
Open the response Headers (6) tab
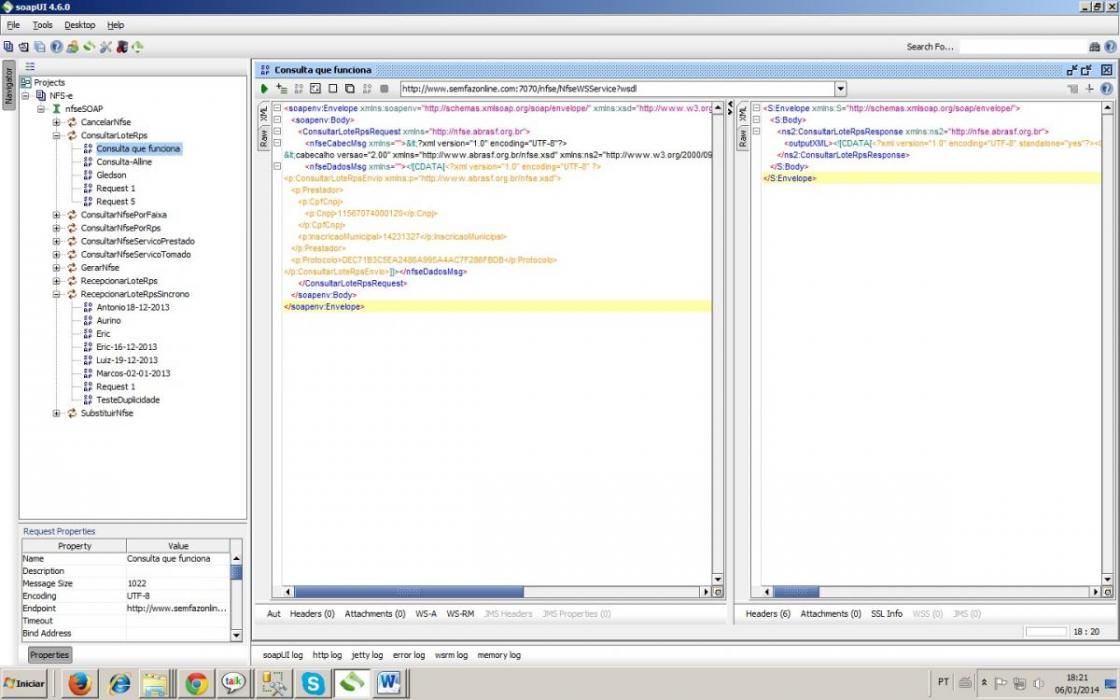point(768,614)
